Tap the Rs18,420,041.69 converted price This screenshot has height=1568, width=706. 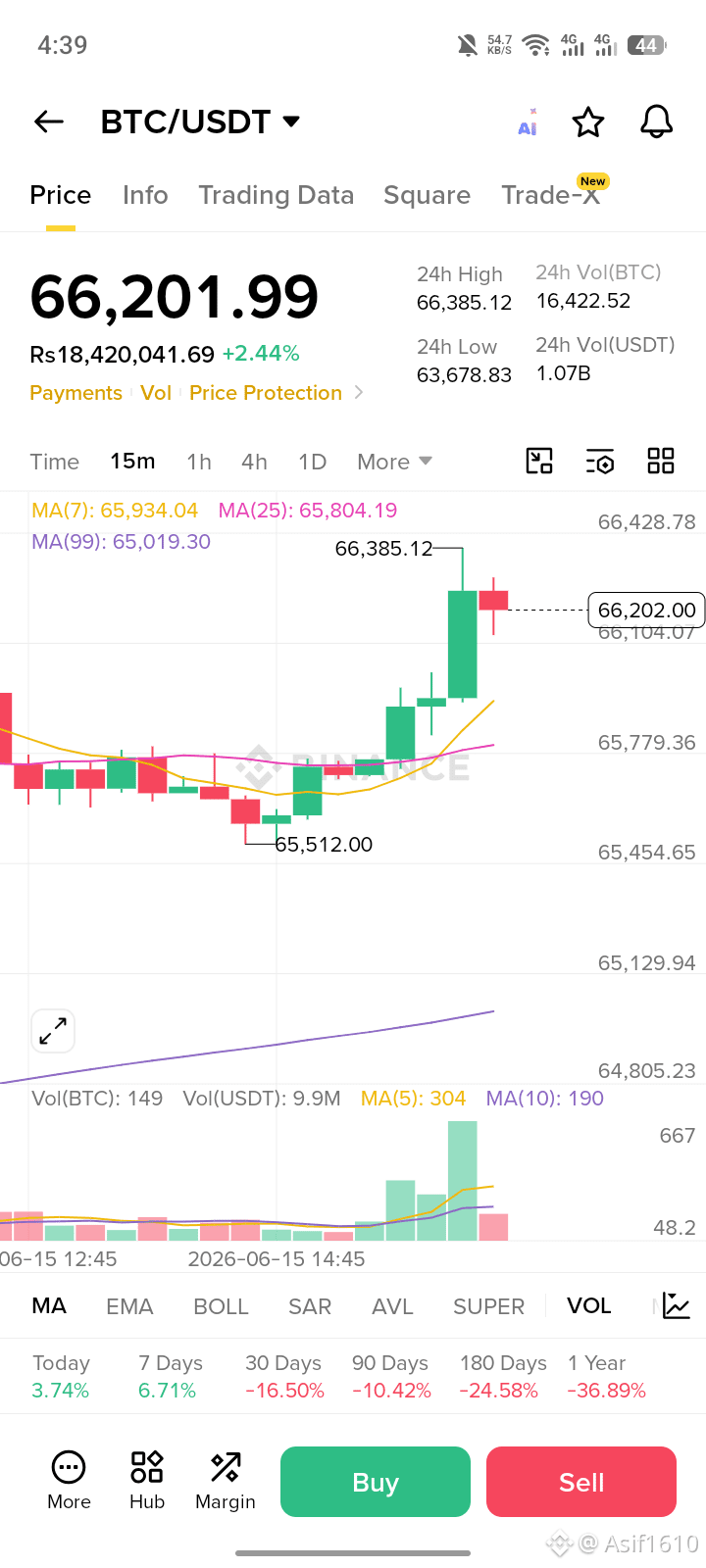pyautogui.click(x=123, y=354)
